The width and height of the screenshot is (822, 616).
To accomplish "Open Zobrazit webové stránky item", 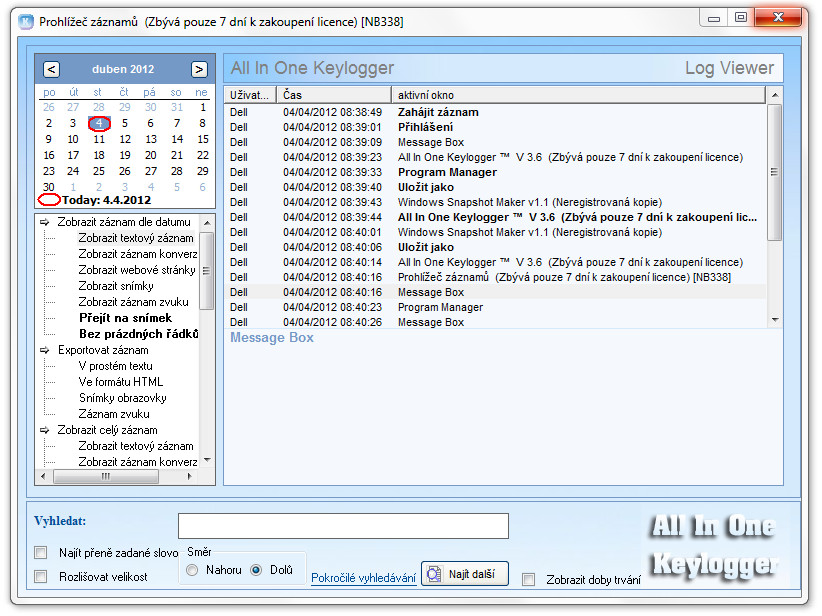I will click(137, 270).
